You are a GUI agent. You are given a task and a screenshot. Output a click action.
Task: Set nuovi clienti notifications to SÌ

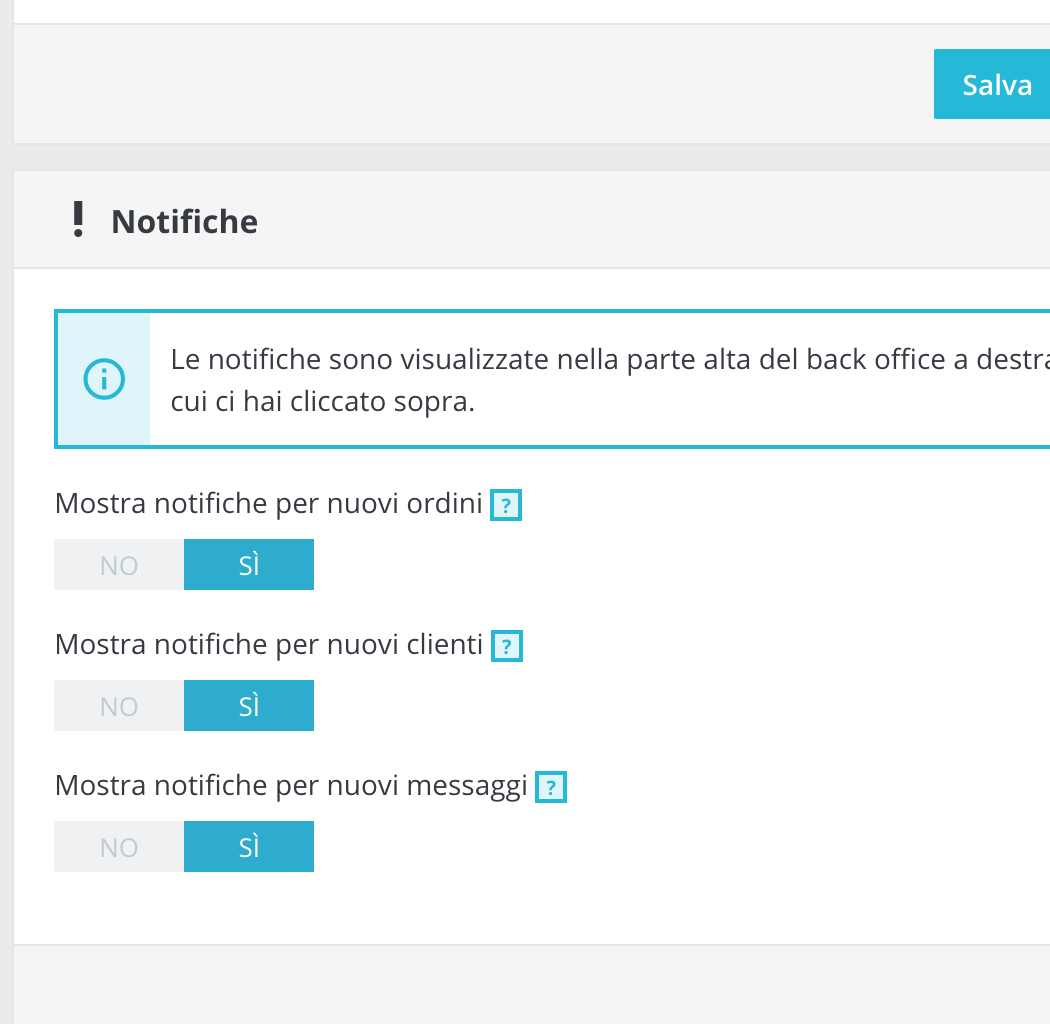(x=249, y=706)
